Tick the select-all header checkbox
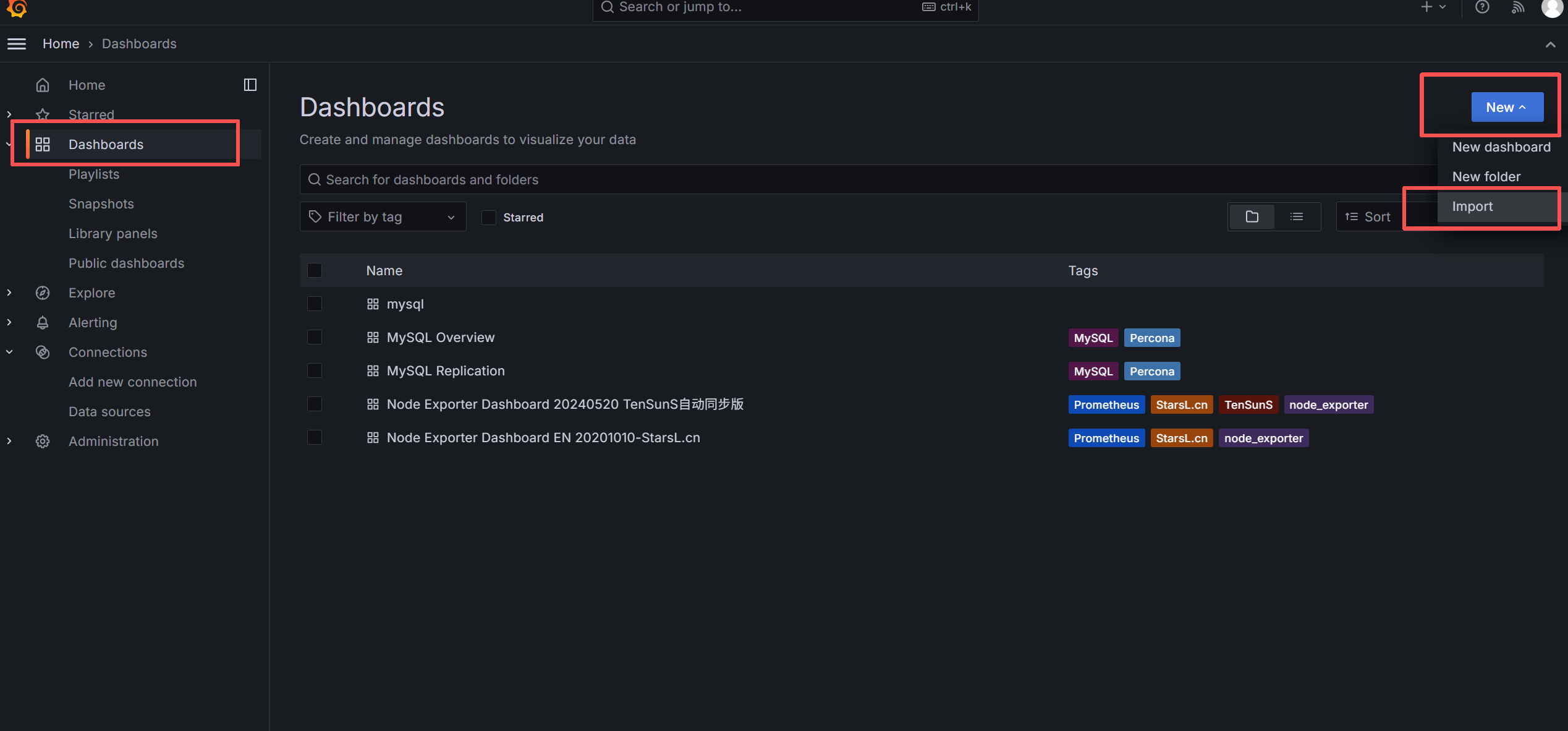Image resolution: width=1568 pixels, height=731 pixels. pyautogui.click(x=315, y=270)
